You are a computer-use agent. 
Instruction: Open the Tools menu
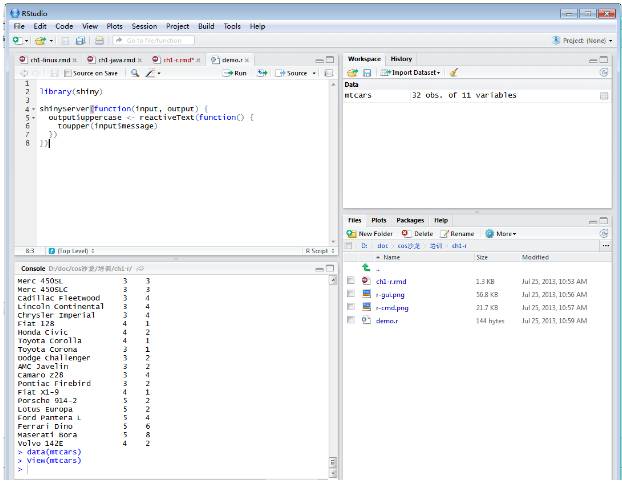(x=232, y=26)
